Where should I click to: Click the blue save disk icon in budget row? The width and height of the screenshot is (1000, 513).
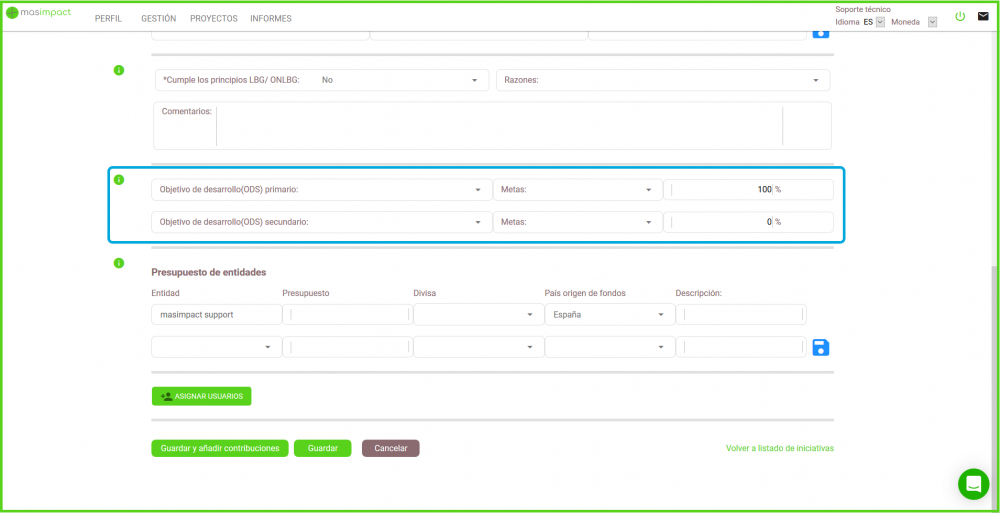(x=821, y=347)
